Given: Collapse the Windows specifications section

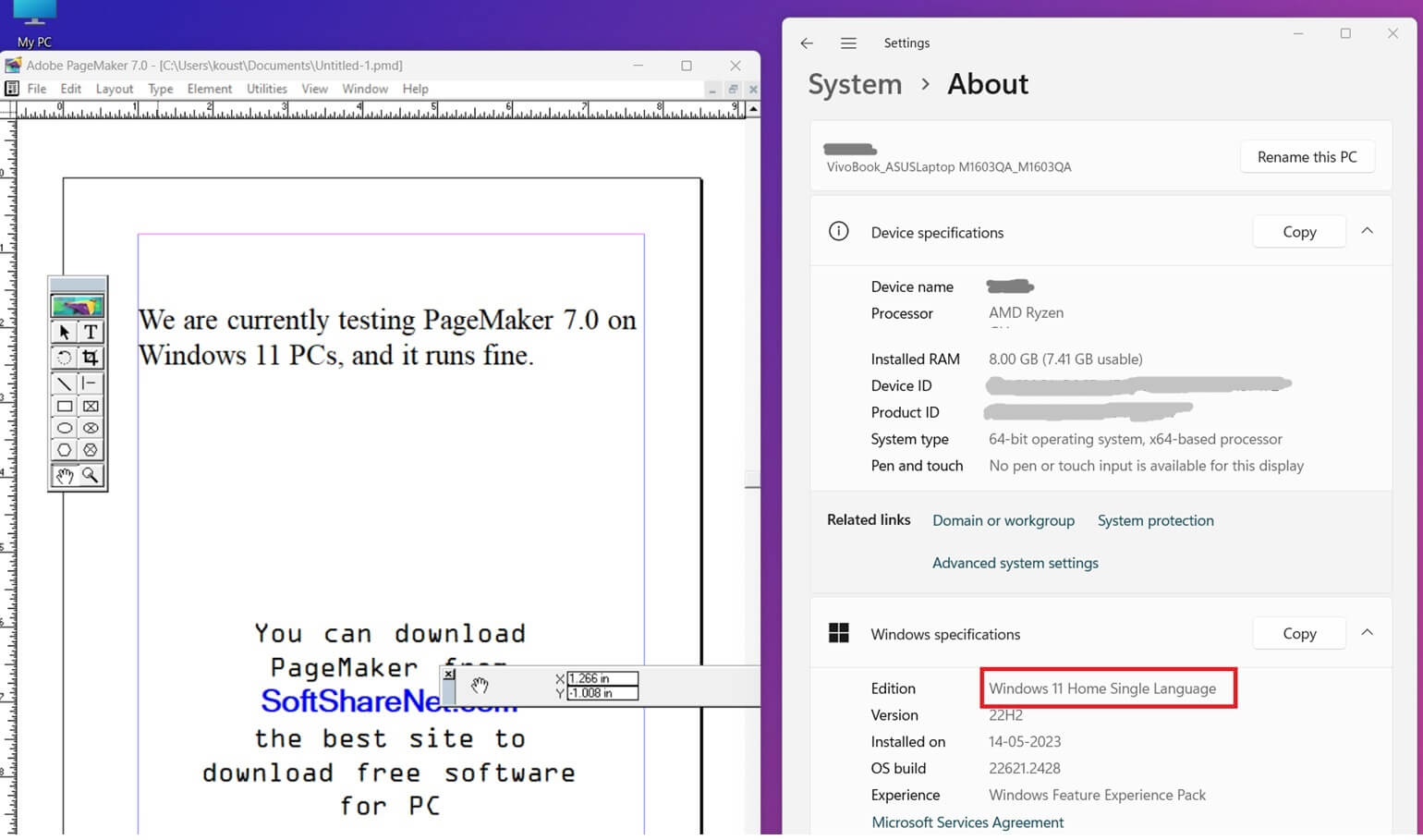Looking at the screenshot, I should (x=1368, y=633).
